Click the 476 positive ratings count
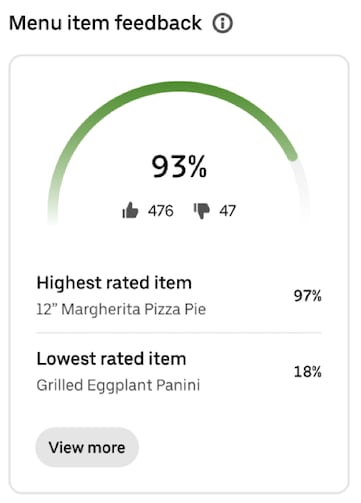361x503 pixels. 161,211
